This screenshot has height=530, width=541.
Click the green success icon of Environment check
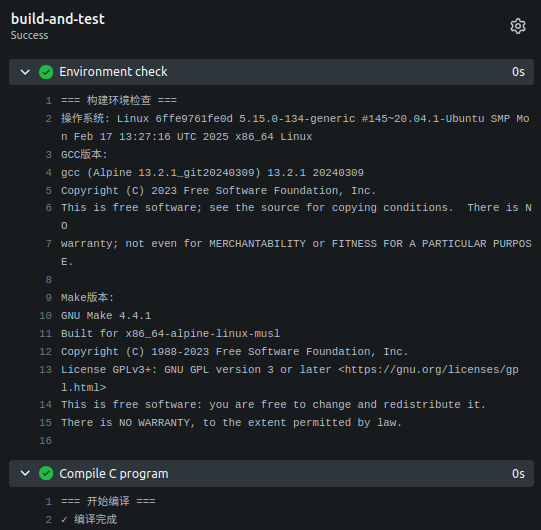coord(46,72)
